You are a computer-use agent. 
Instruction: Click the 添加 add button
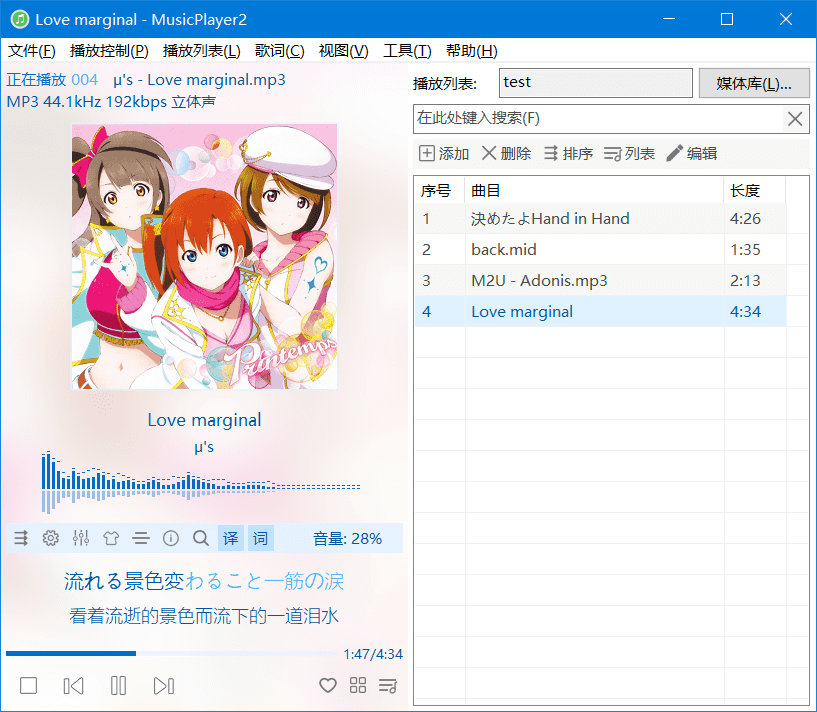pos(444,153)
